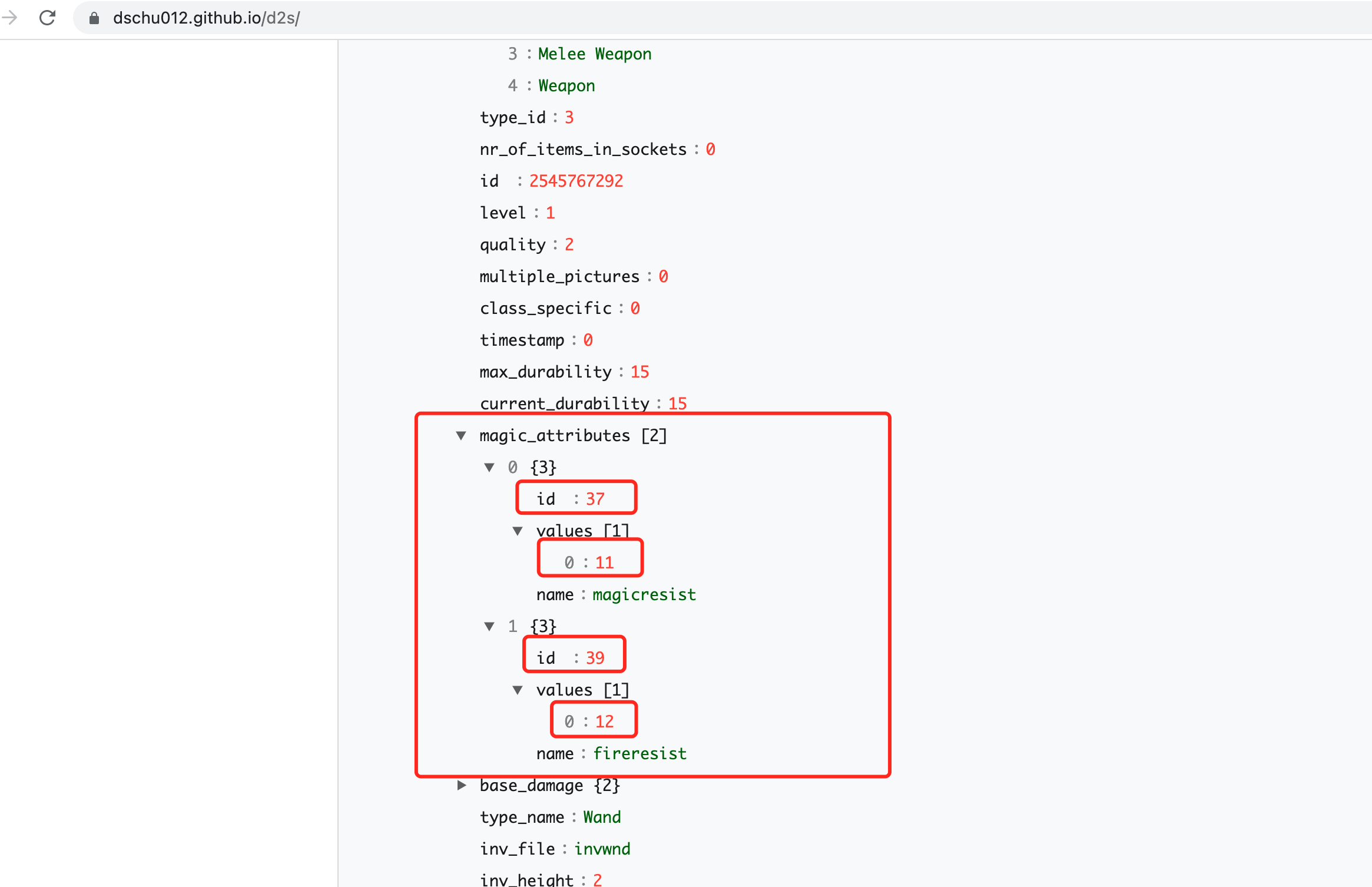Collapse values array under id 37
1372x887 pixels.
518,531
